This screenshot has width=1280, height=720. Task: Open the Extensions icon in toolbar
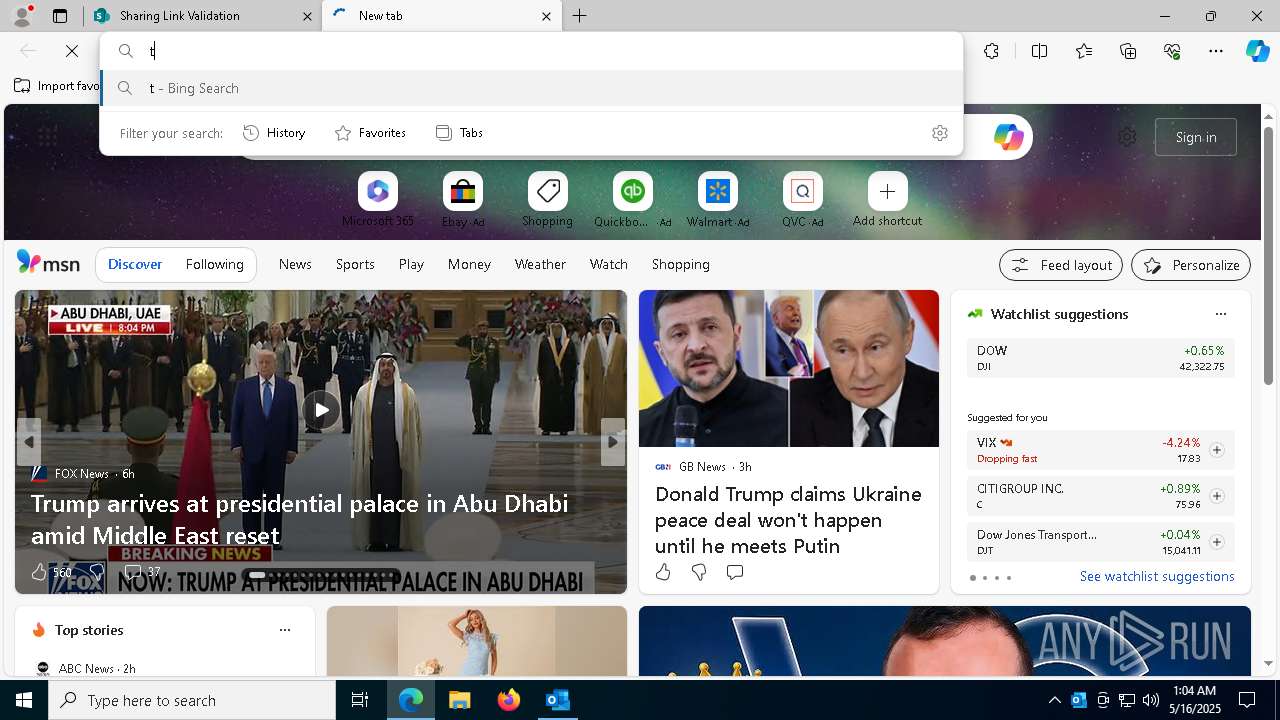pos(991,51)
